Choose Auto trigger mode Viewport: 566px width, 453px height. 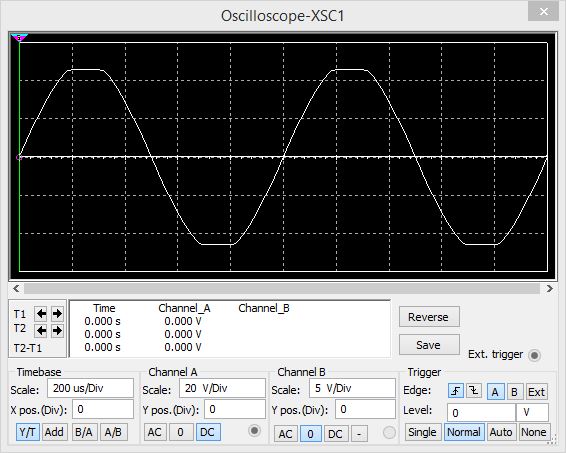(x=501, y=432)
